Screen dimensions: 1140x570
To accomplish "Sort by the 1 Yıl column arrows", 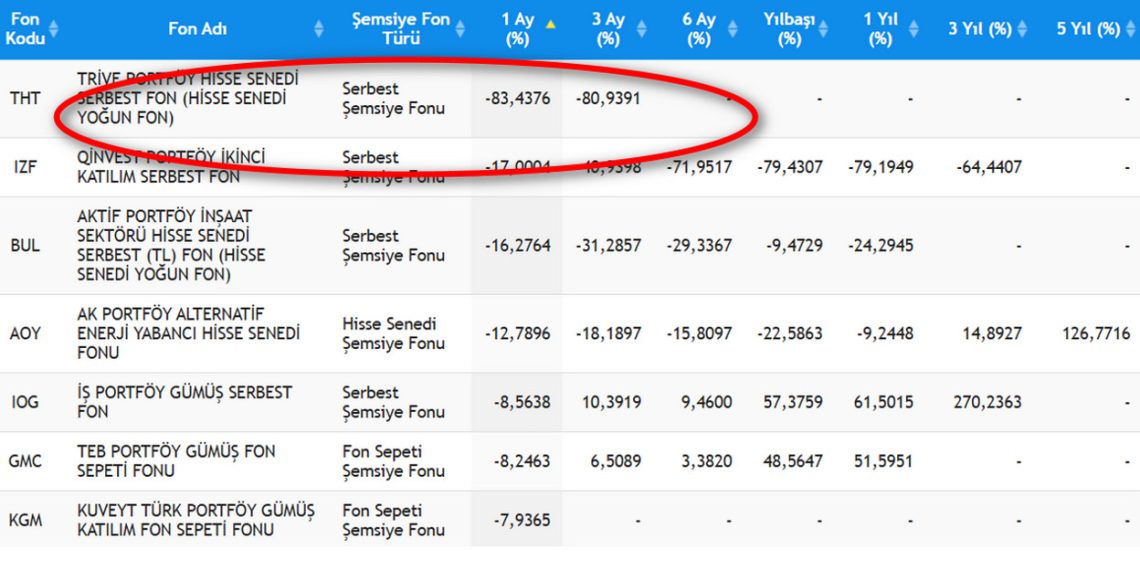I will click(914, 29).
